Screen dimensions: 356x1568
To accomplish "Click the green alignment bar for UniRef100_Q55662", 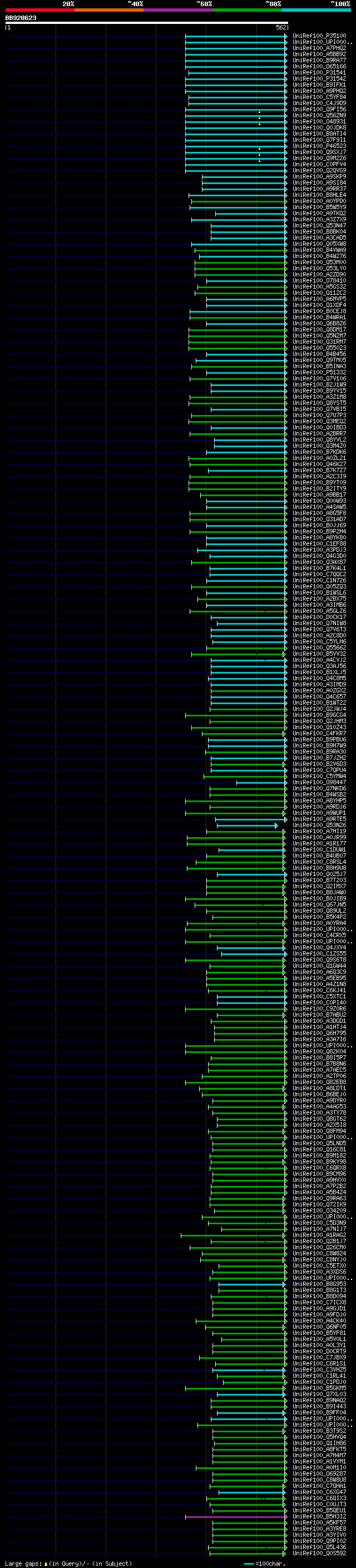I will point(246,647).
